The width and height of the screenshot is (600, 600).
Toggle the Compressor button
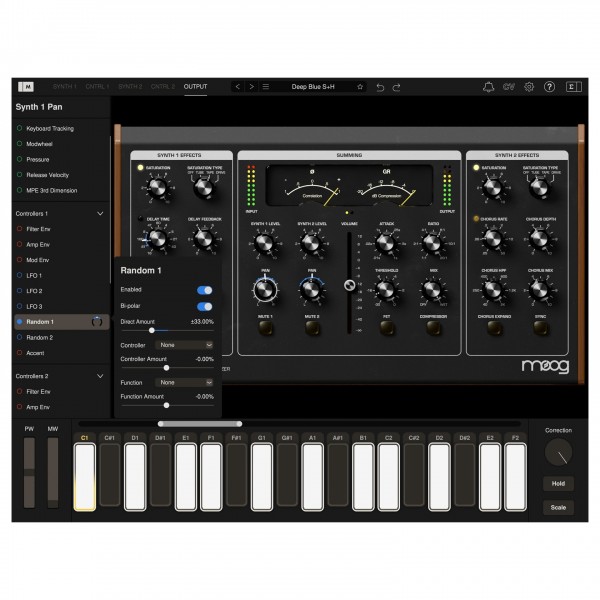433,328
